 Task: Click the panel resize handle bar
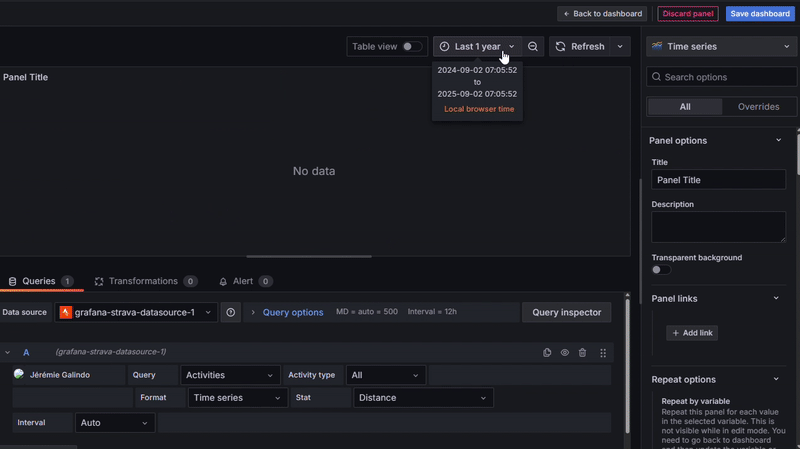point(309,257)
